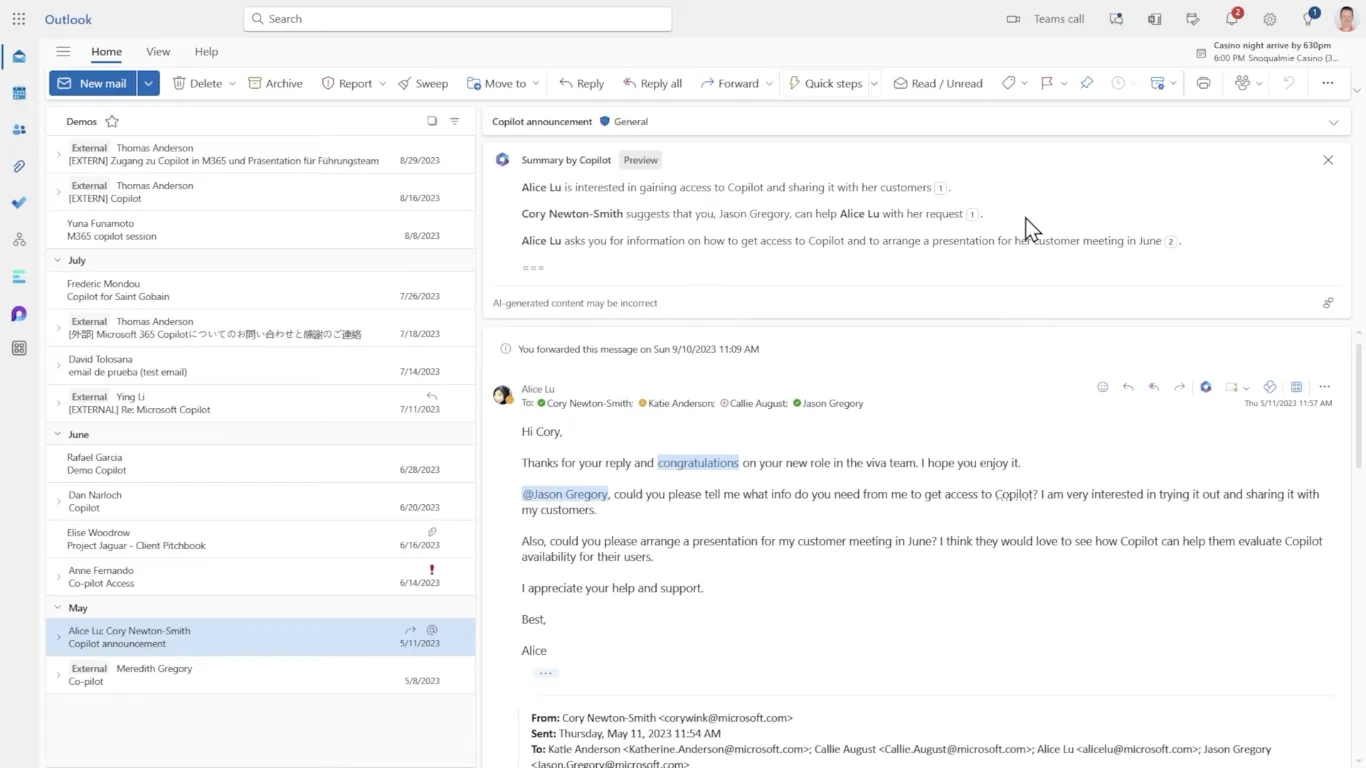Open the app launcher waffle icon
This screenshot has width=1366, height=768.
[19, 19]
